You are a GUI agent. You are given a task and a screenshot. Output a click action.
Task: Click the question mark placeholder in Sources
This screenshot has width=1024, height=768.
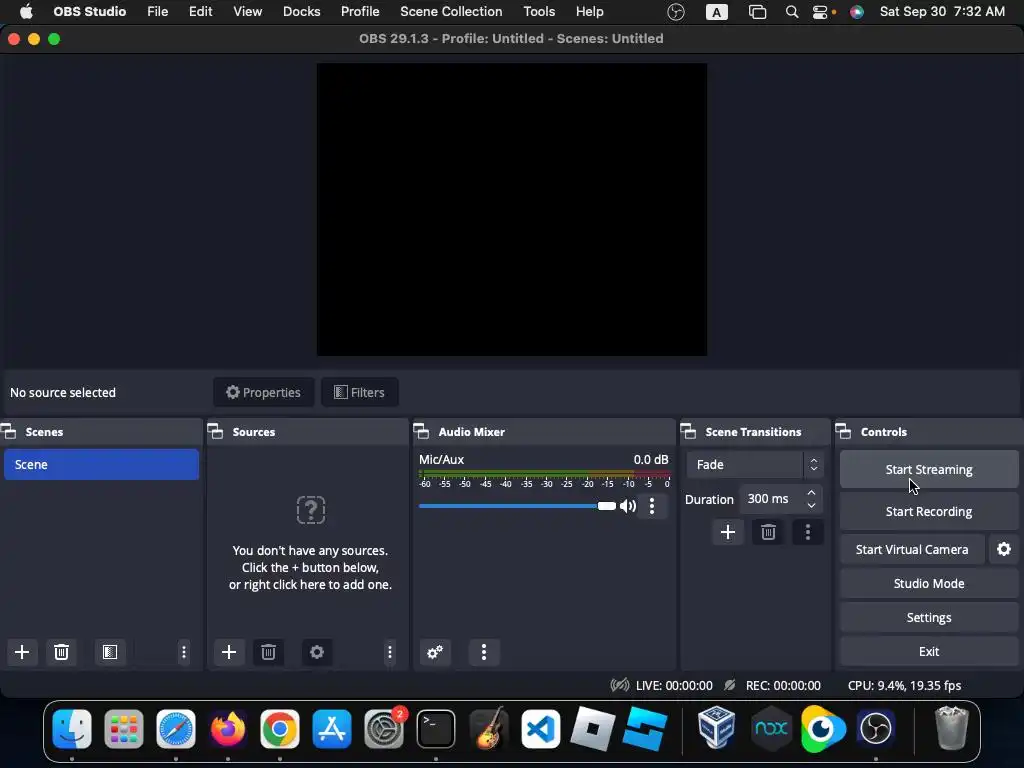(x=311, y=510)
